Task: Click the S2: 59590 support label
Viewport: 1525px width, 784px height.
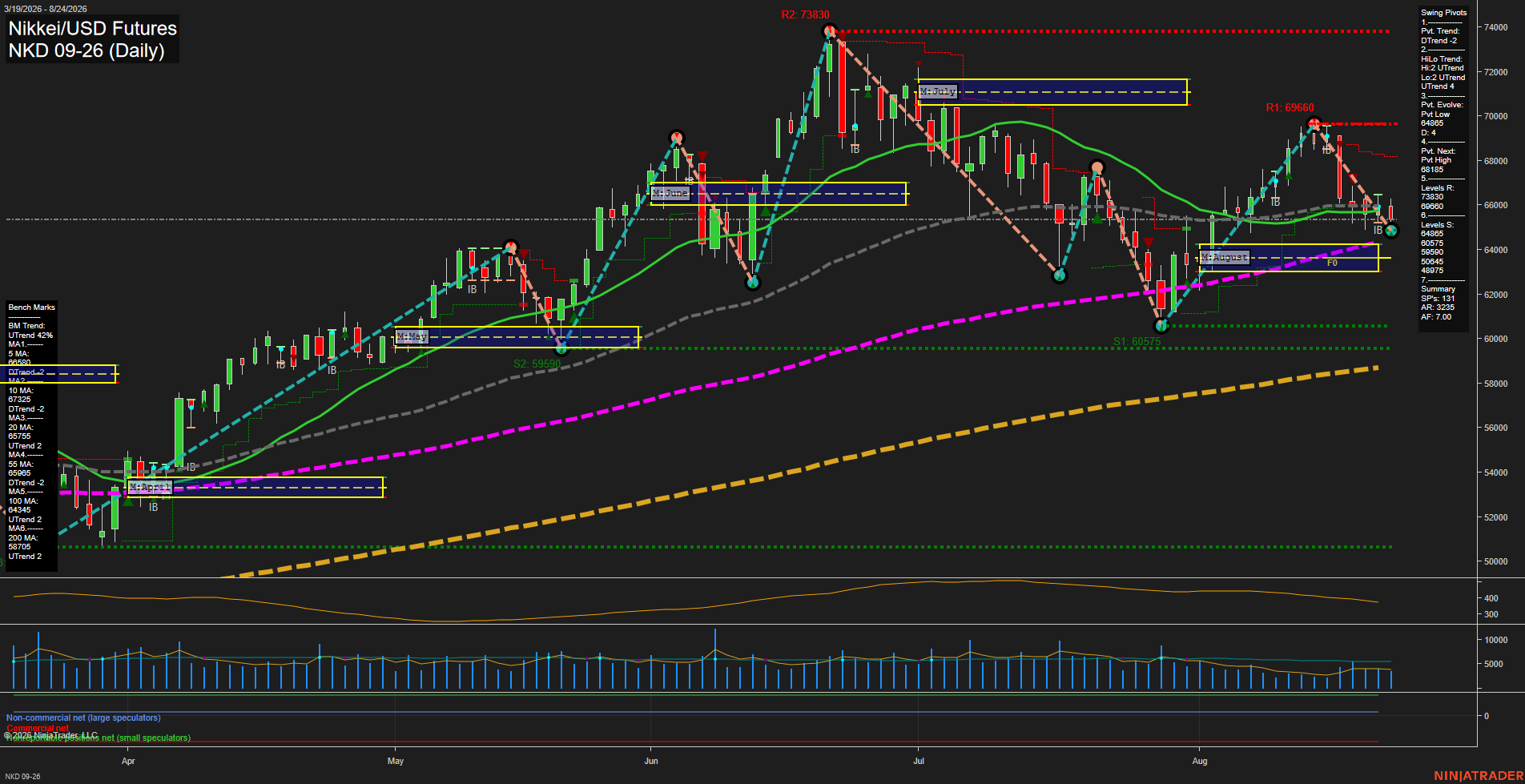Action: (x=537, y=364)
